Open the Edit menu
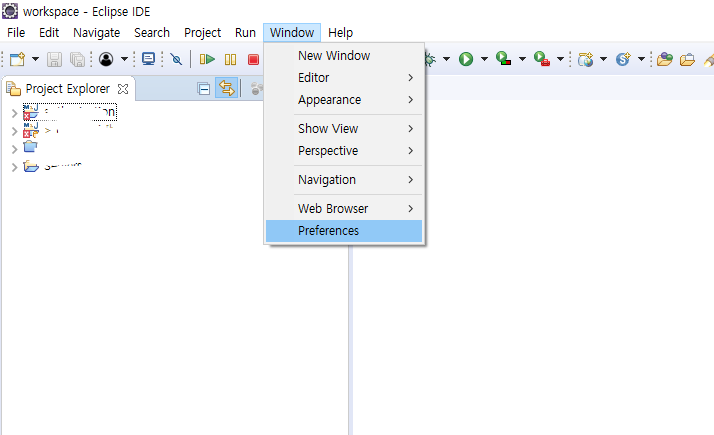The image size is (714, 435). point(49,33)
